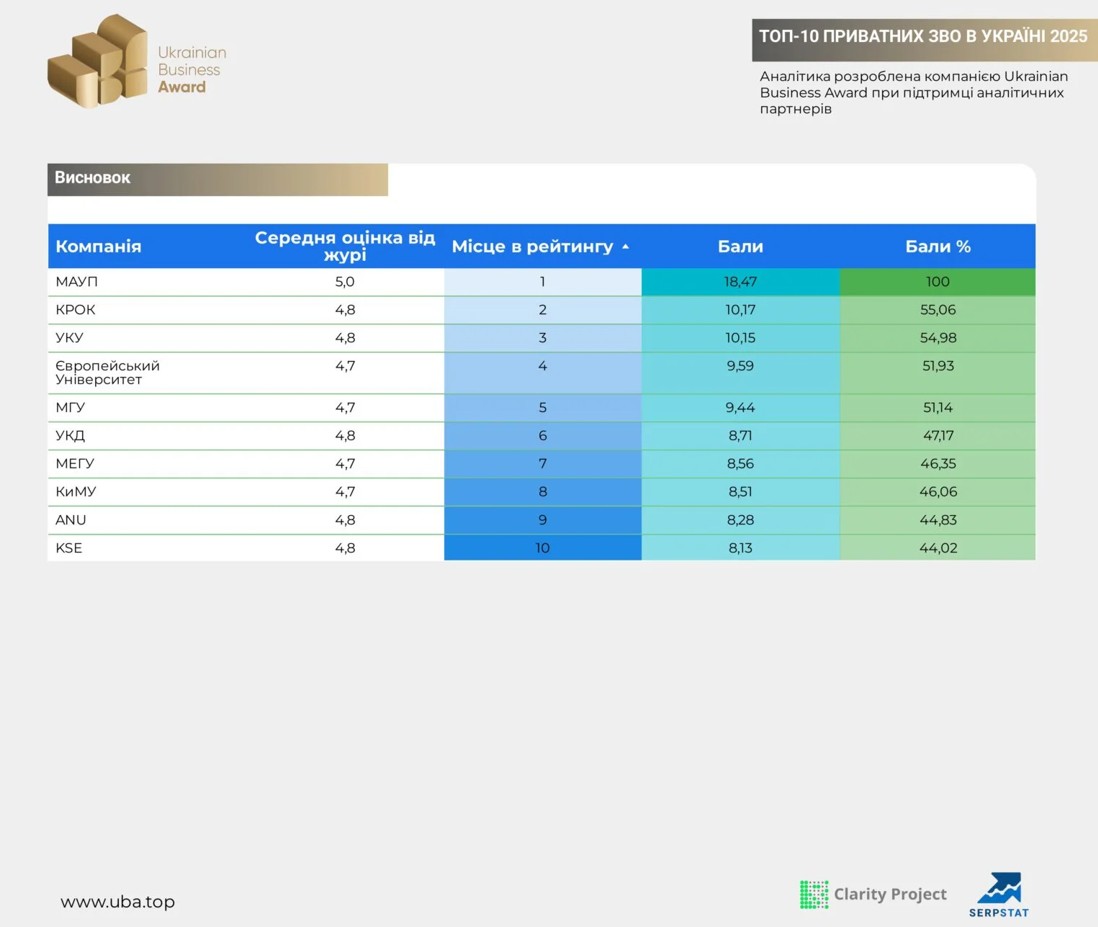Click the Середня оцінка від журі header
Image resolution: width=1098 pixels, height=927 pixels.
(345, 246)
